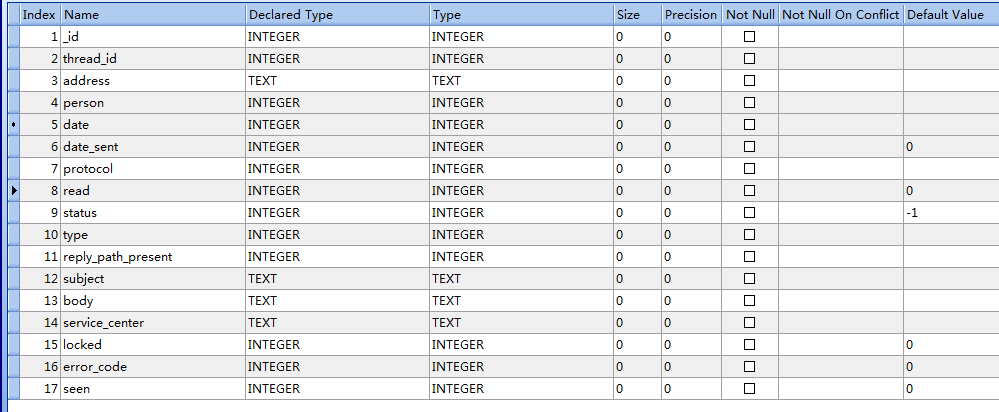
Task: Check Not Null for the seen row
Action: click(749, 389)
